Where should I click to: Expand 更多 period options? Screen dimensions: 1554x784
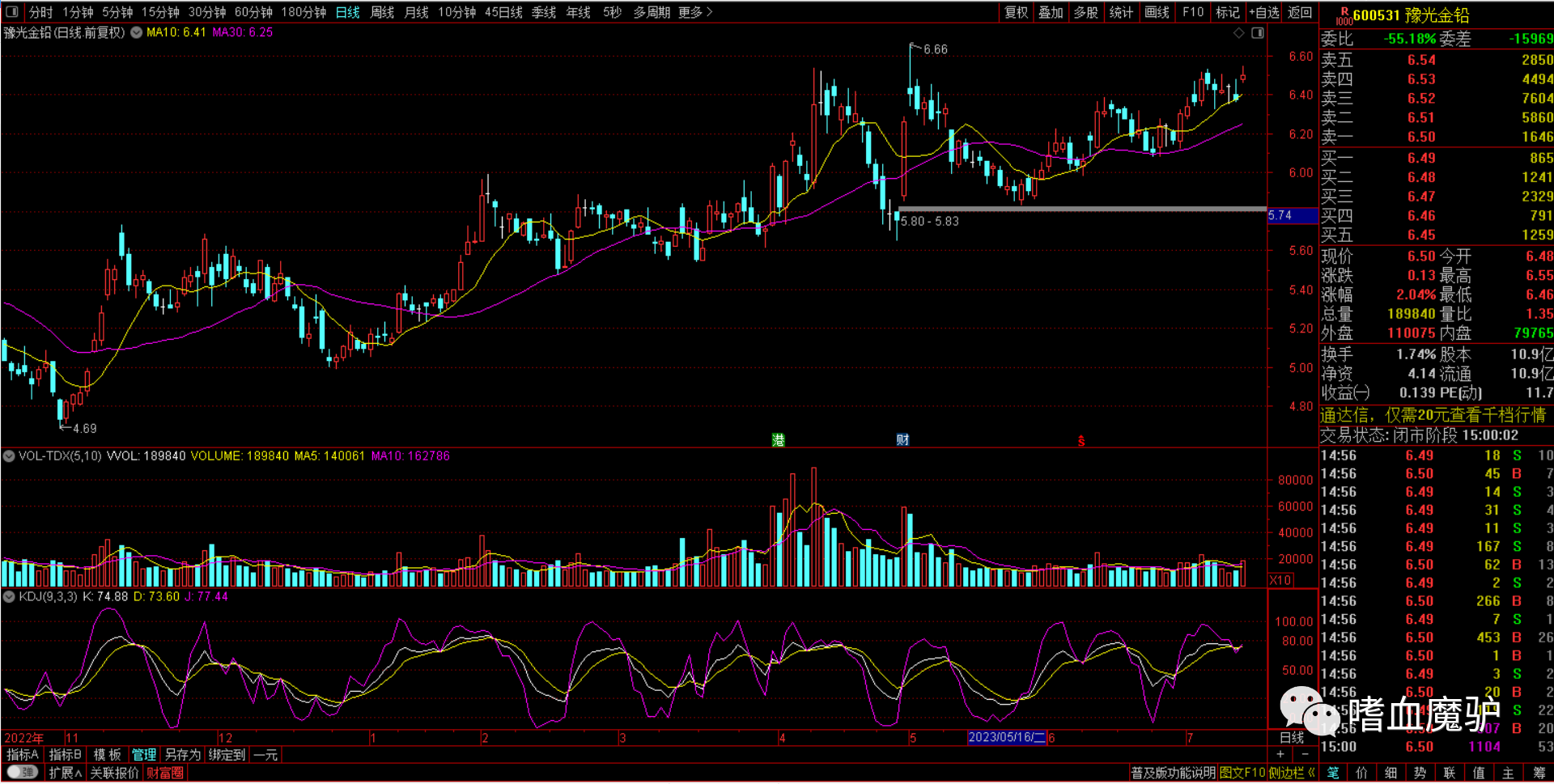[695, 12]
